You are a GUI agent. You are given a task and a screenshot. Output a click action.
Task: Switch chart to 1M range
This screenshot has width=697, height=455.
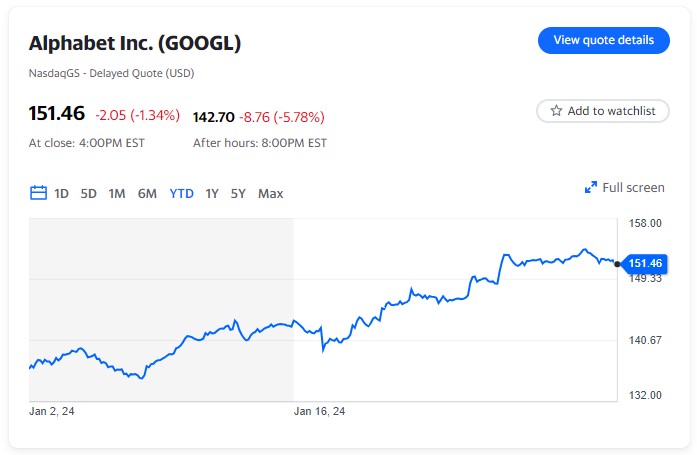tap(117, 193)
